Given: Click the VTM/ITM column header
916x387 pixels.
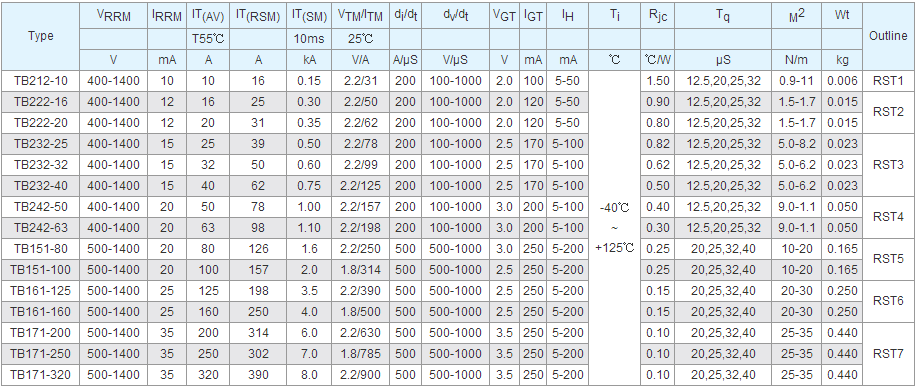Looking at the screenshot, I should [x=360, y=16].
